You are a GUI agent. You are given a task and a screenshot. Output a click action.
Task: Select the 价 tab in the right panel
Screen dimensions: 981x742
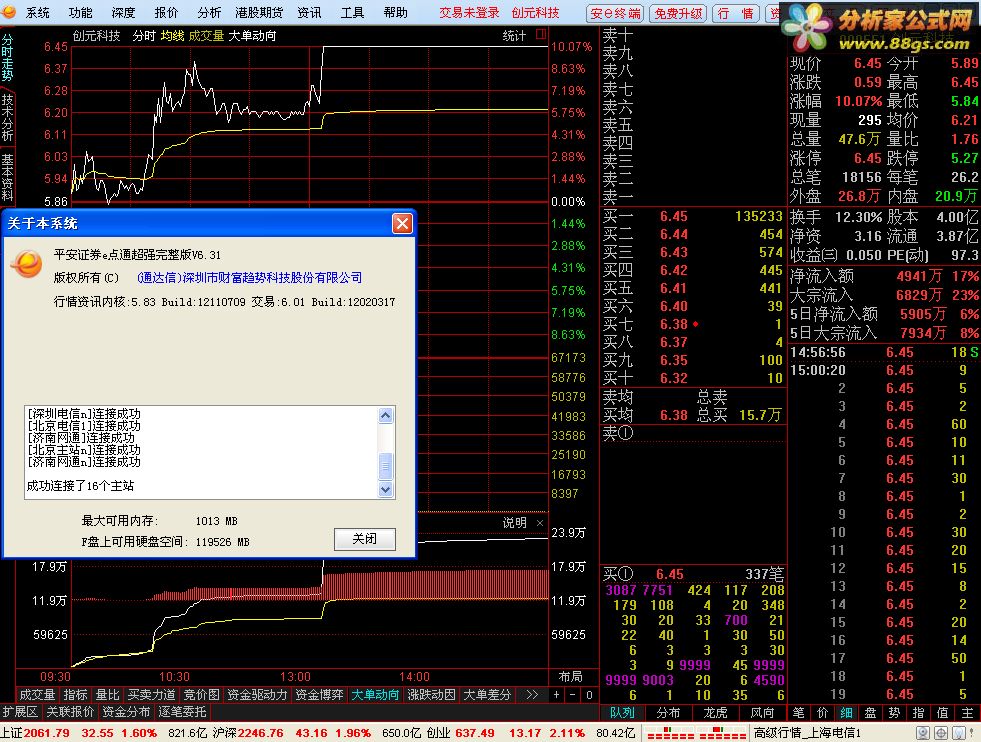click(x=822, y=713)
